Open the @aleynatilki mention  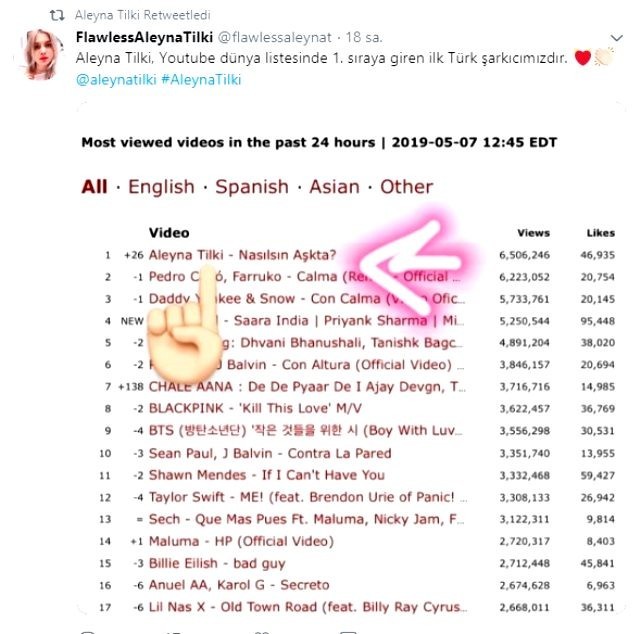[x=115, y=79]
